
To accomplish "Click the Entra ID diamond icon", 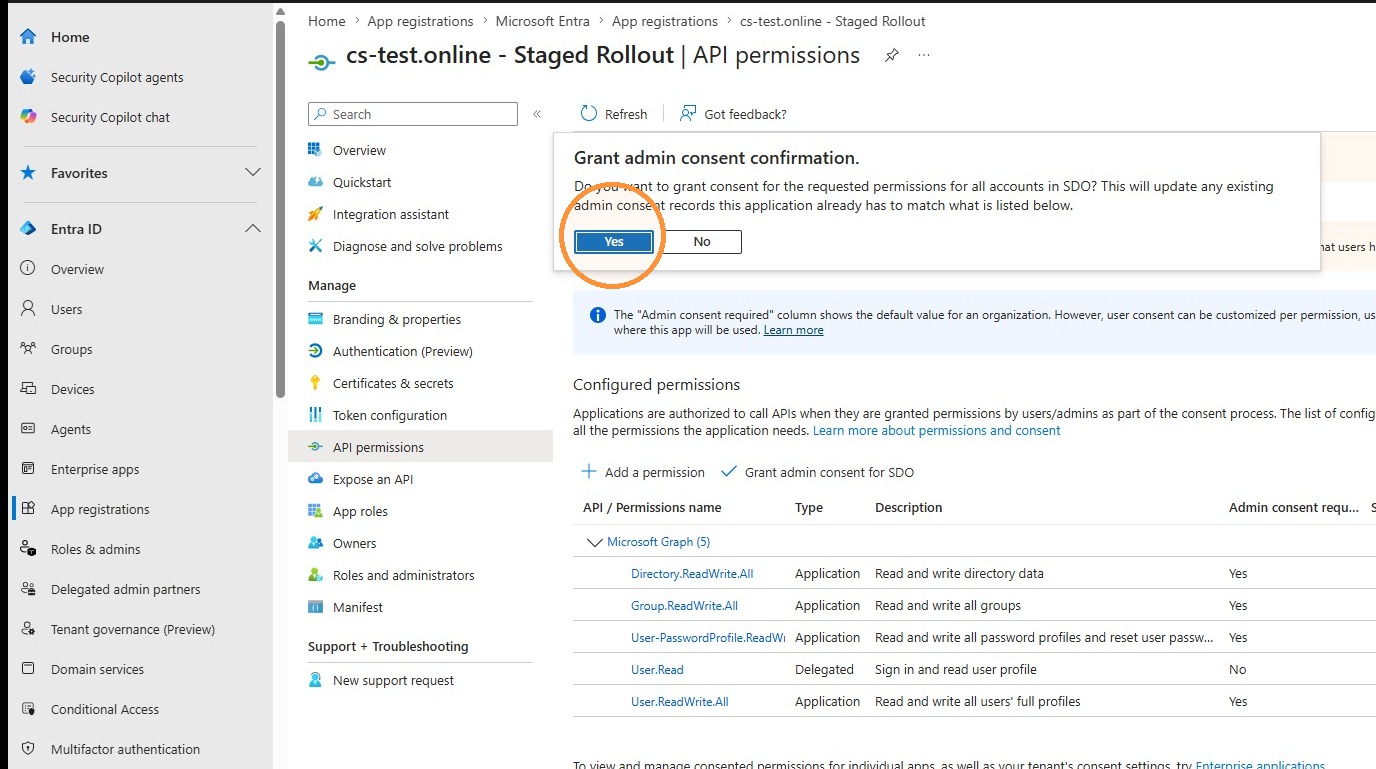I will [28, 229].
